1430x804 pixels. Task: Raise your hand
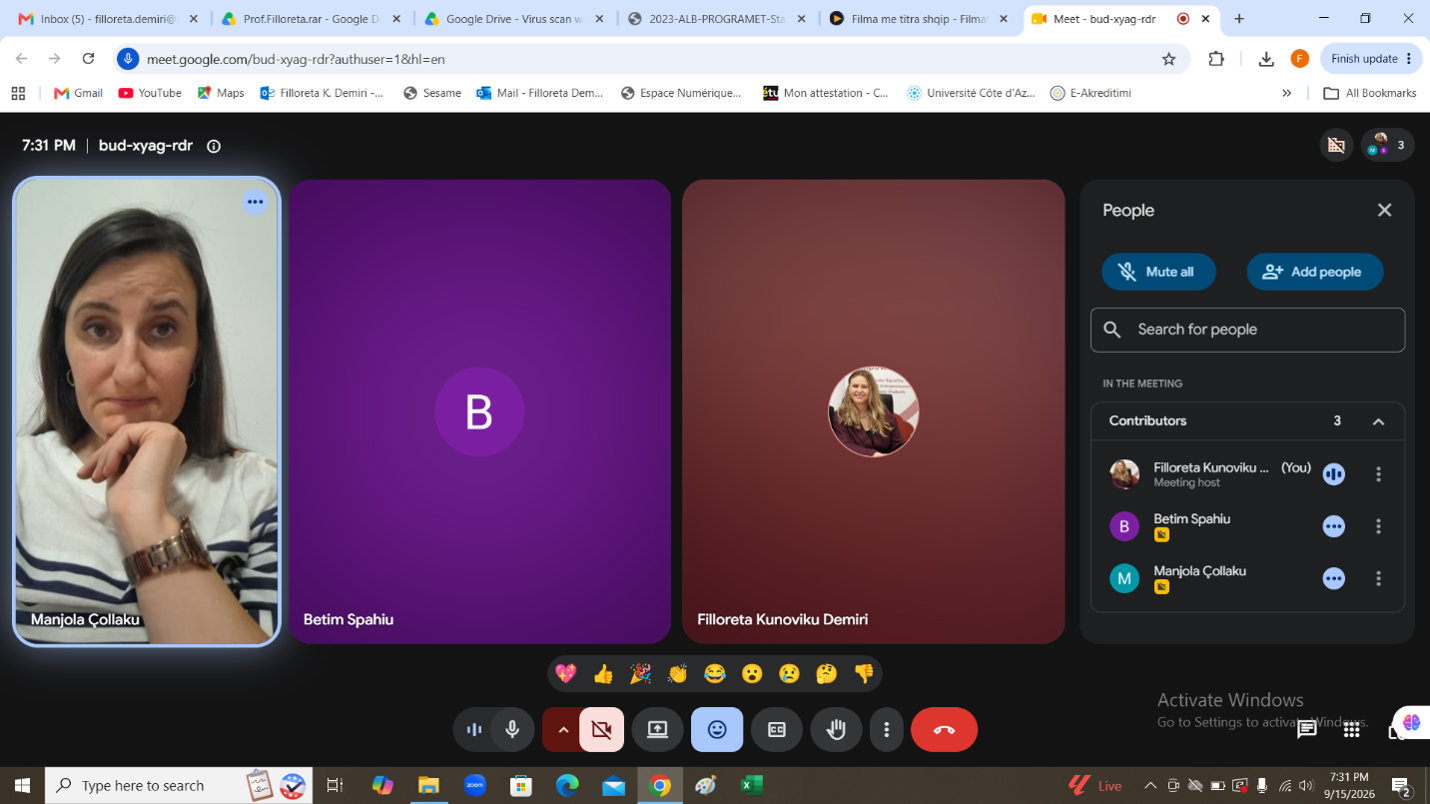pyautogui.click(x=836, y=730)
